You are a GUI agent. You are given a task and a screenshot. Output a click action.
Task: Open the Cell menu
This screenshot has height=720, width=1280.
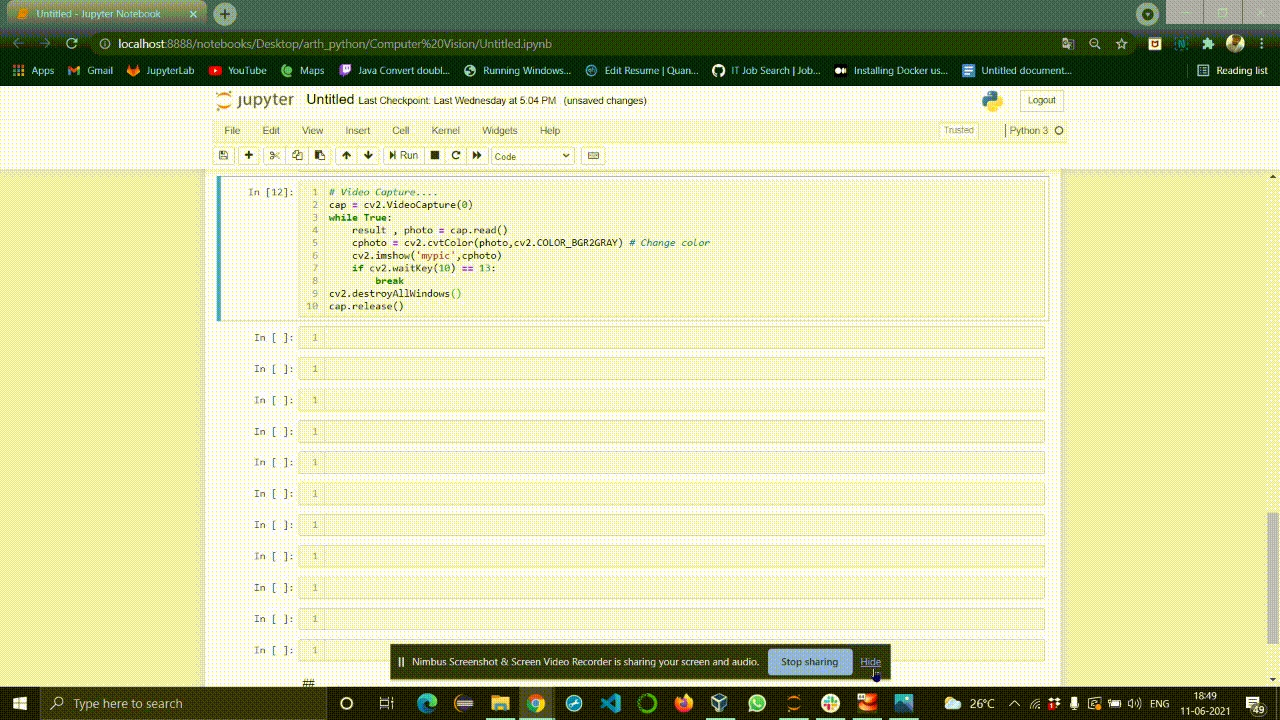(x=401, y=131)
